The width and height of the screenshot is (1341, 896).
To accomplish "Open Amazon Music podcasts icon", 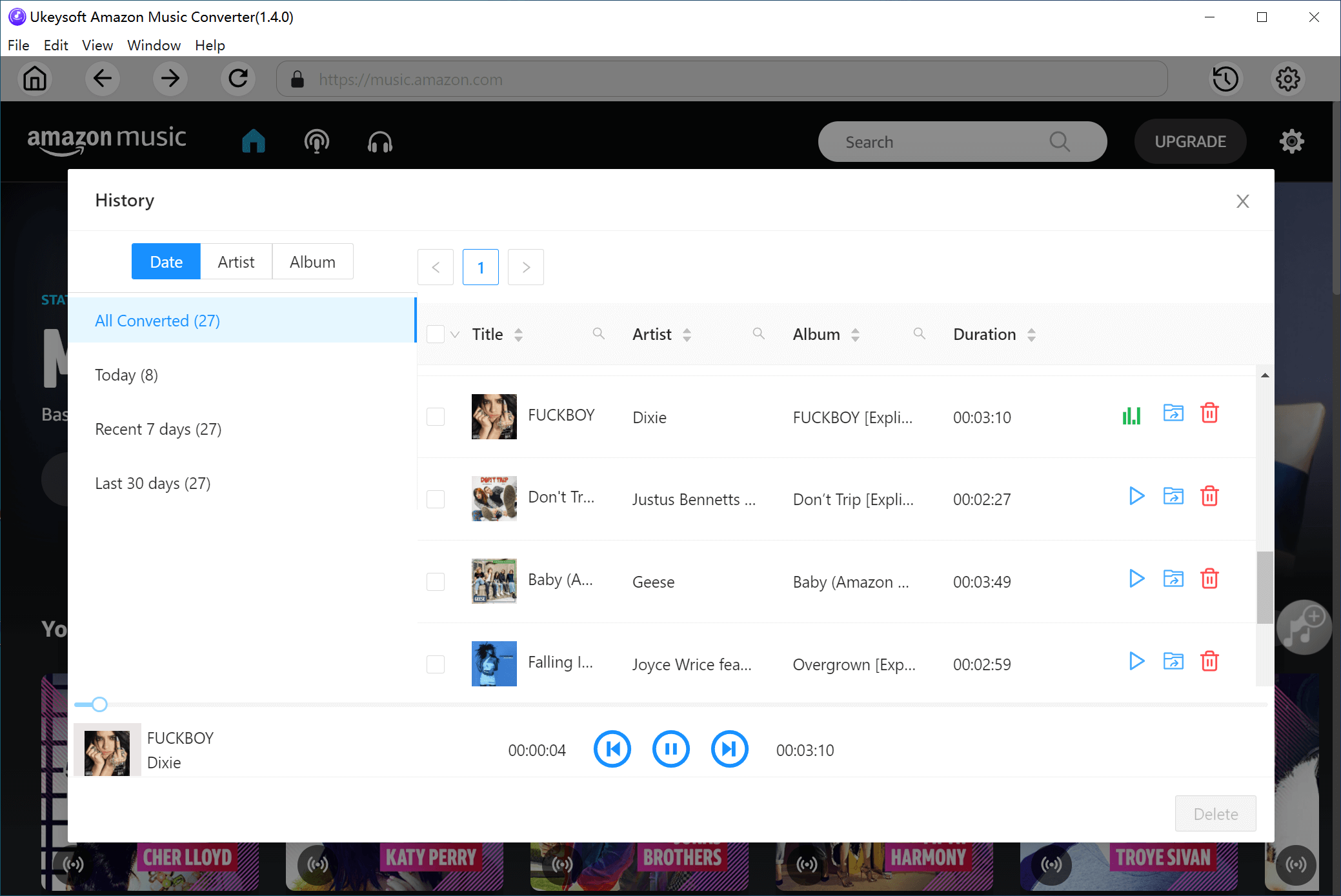I will point(317,141).
